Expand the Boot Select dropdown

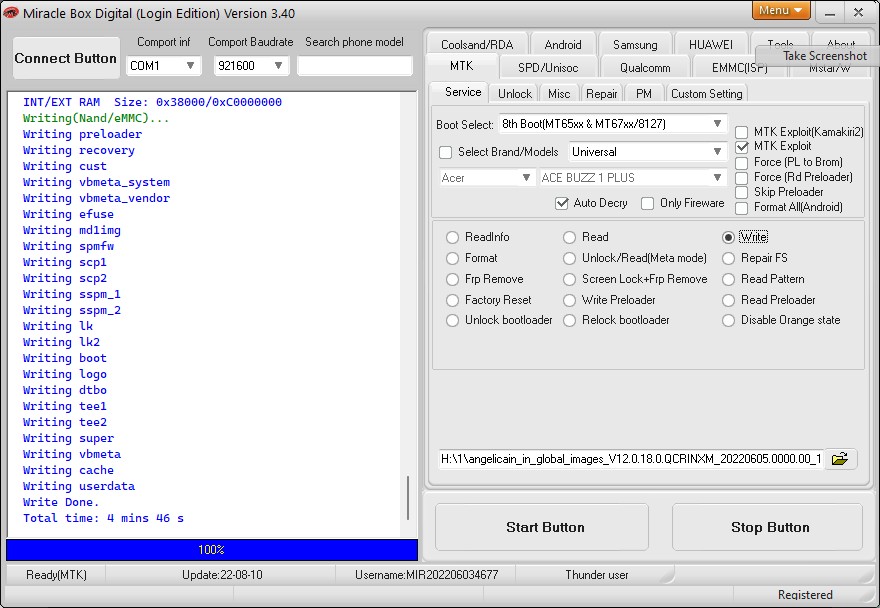pos(613,124)
